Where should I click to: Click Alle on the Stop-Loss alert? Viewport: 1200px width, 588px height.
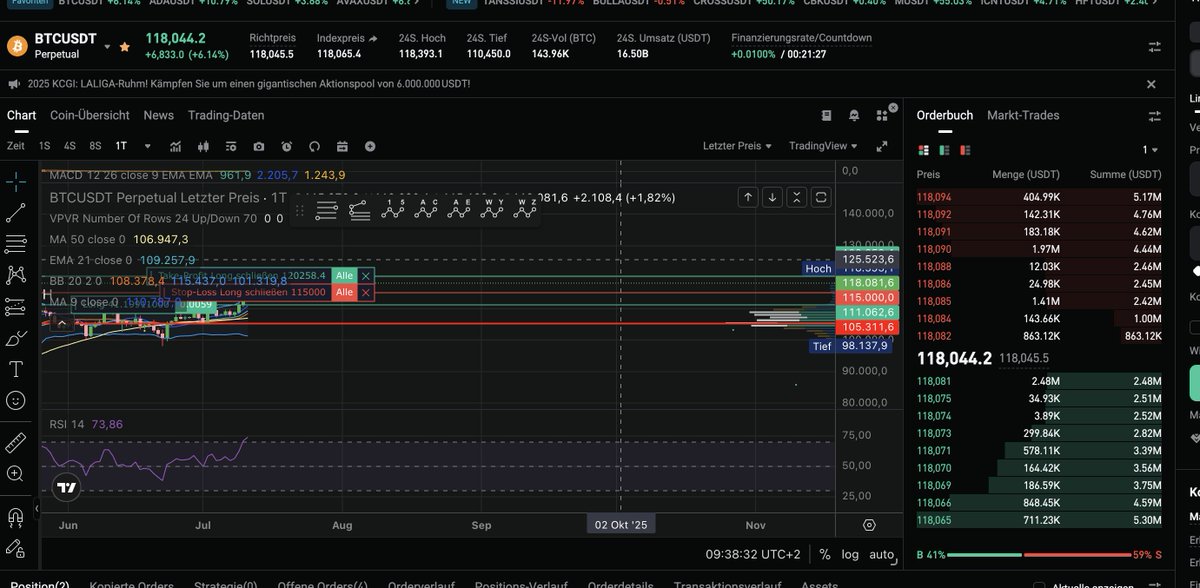click(x=343, y=292)
